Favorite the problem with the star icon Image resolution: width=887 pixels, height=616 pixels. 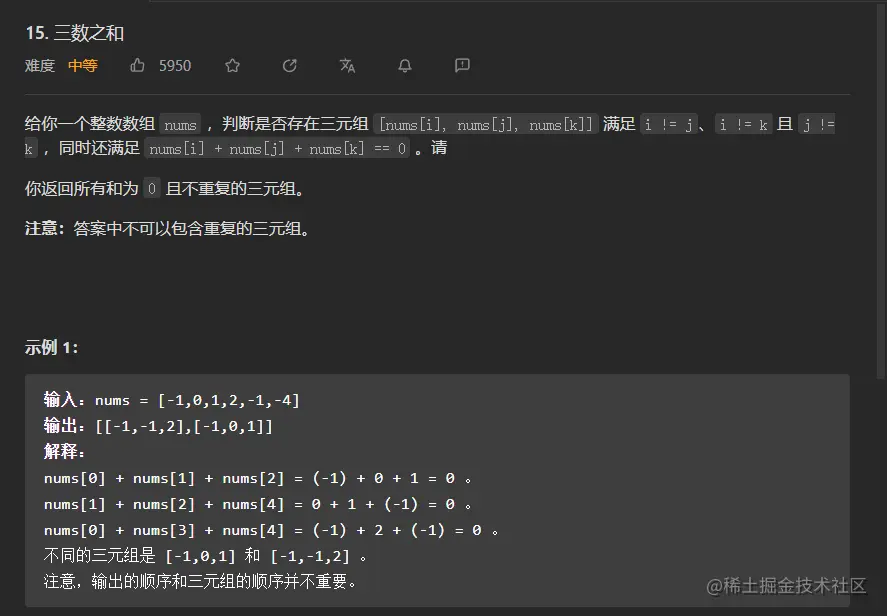point(232,65)
